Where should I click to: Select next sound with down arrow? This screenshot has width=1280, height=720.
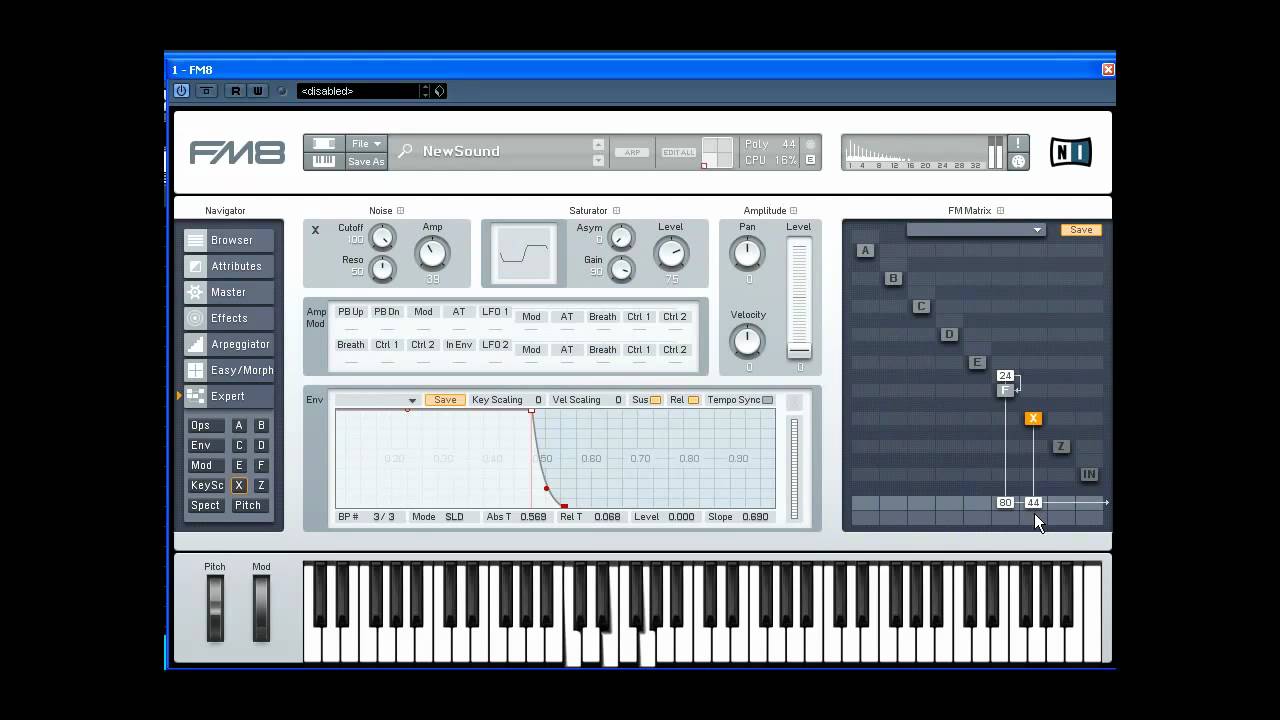[598, 160]
